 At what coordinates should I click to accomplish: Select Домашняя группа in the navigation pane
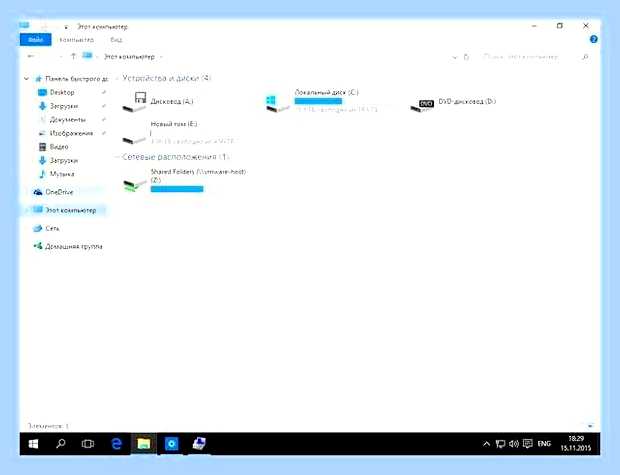tap(74, 246)
